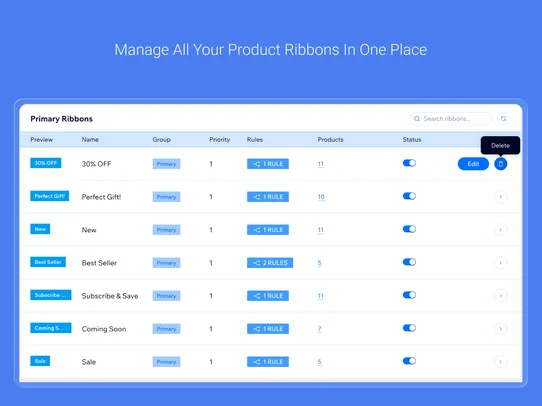Open 1 RULE badge for Coming Soon
Image resolution: width=542 pixels, height=406 pixels.
(268, 329)
